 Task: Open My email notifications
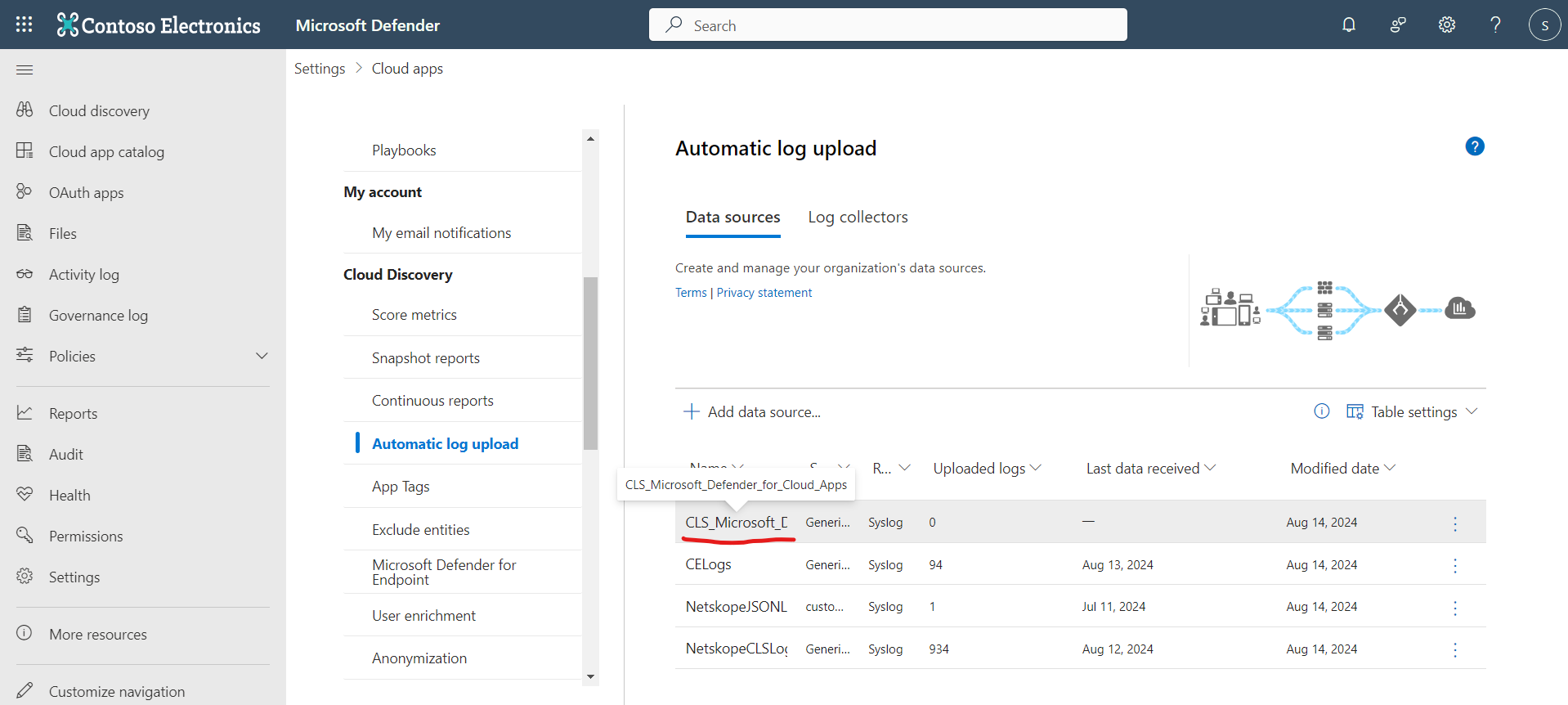click(x=441, y=233)
